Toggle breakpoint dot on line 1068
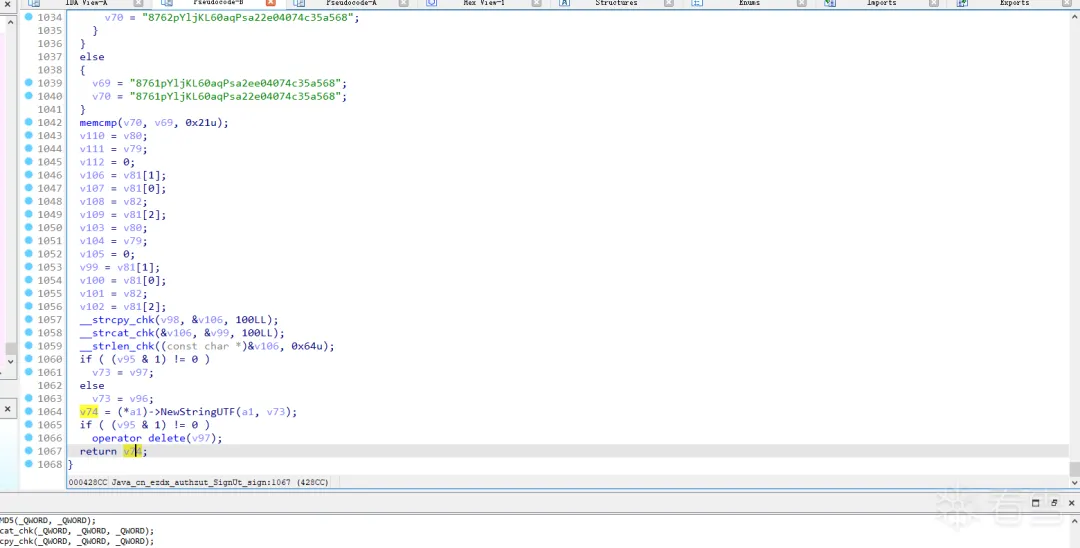 point(29,464)
